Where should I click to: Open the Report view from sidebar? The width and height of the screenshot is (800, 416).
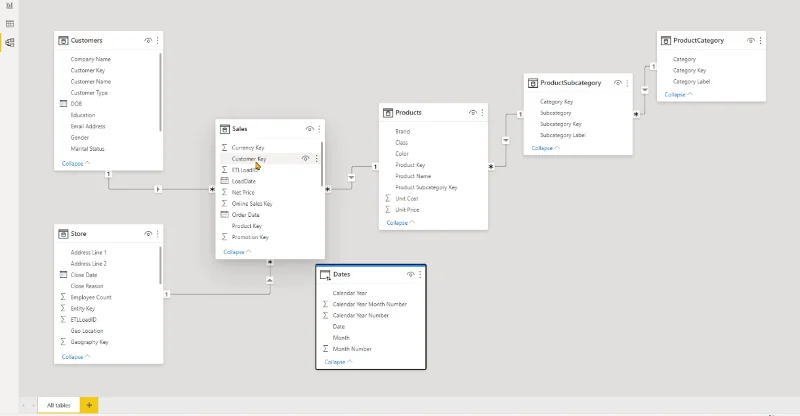pos(9,6)
